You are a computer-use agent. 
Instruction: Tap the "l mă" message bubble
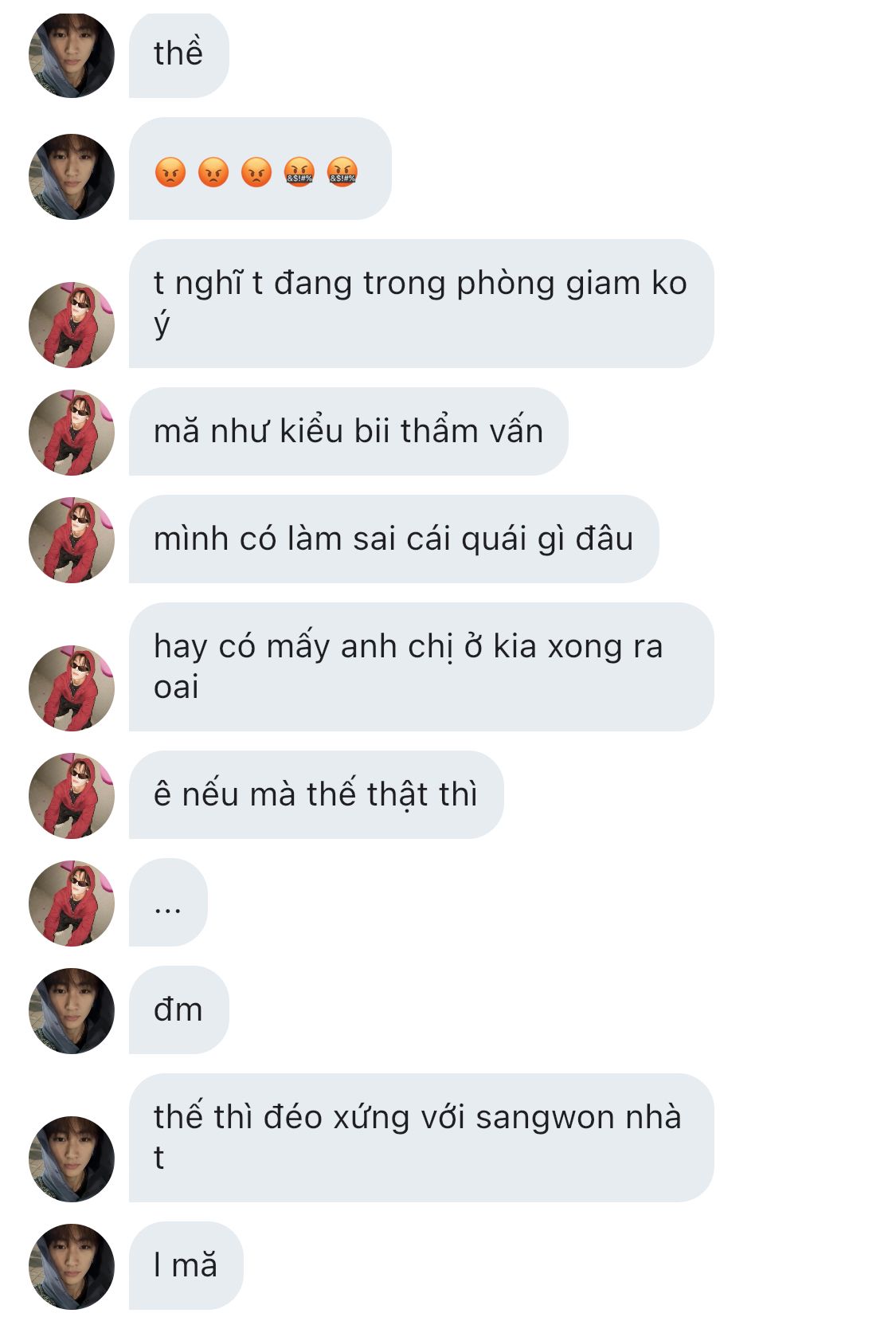click(x=186, y=1265)
